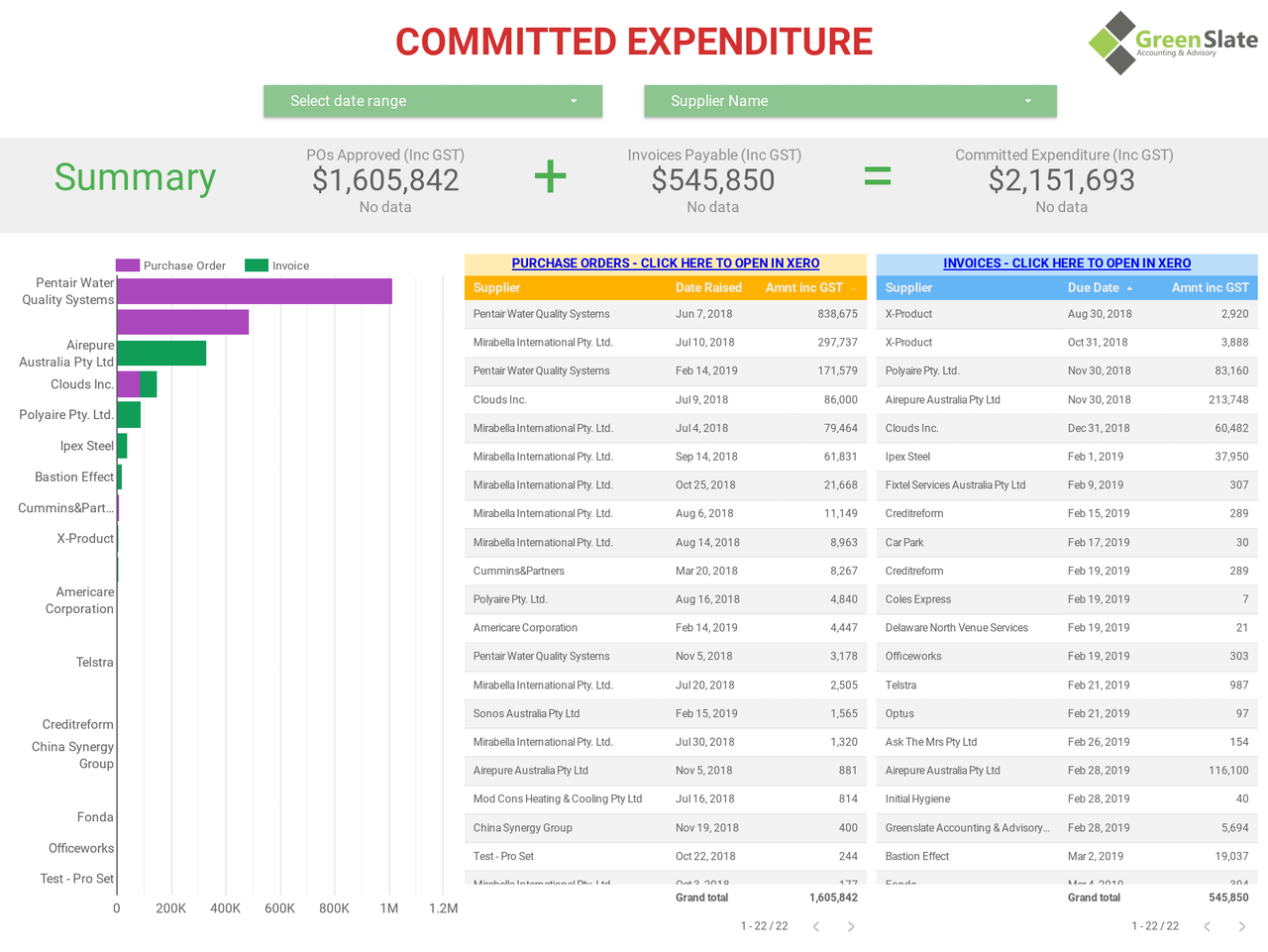Sort invoices by Supplier column
Image resolution: width=1268 pixels, height=952 pixels.
908,287
